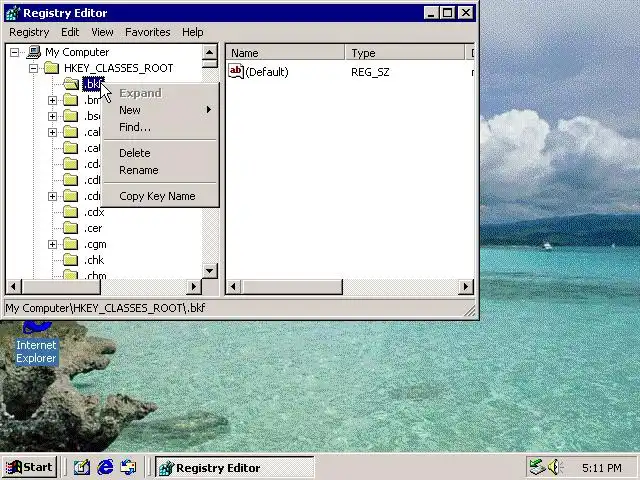The image size is (640, 480).
Task: Click the values pane scroll right arrow
Action: [465, 287]
